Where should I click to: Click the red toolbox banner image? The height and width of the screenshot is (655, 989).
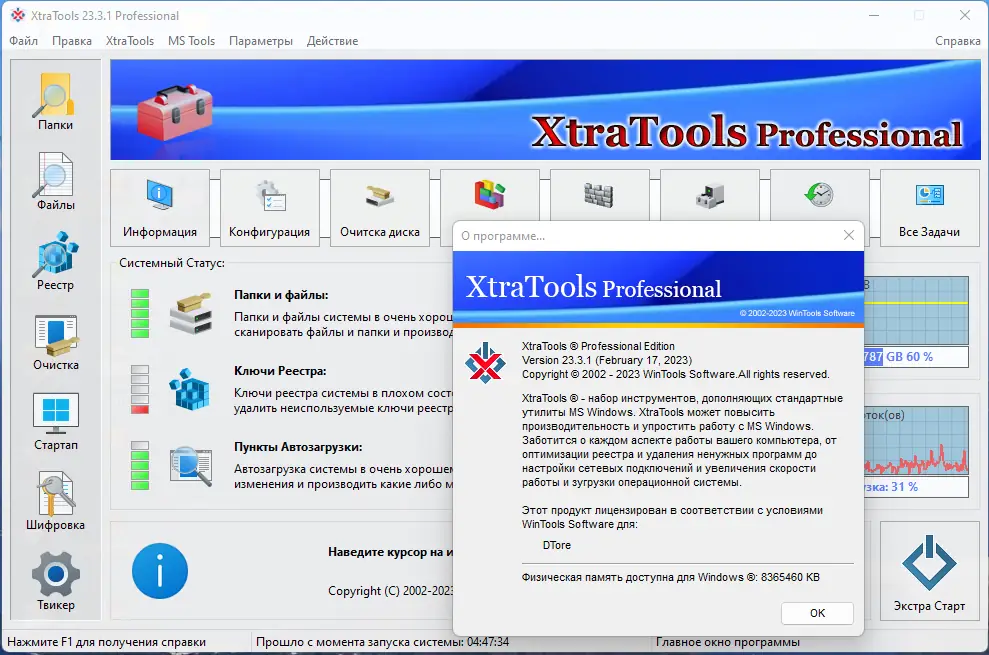point(175,112)
